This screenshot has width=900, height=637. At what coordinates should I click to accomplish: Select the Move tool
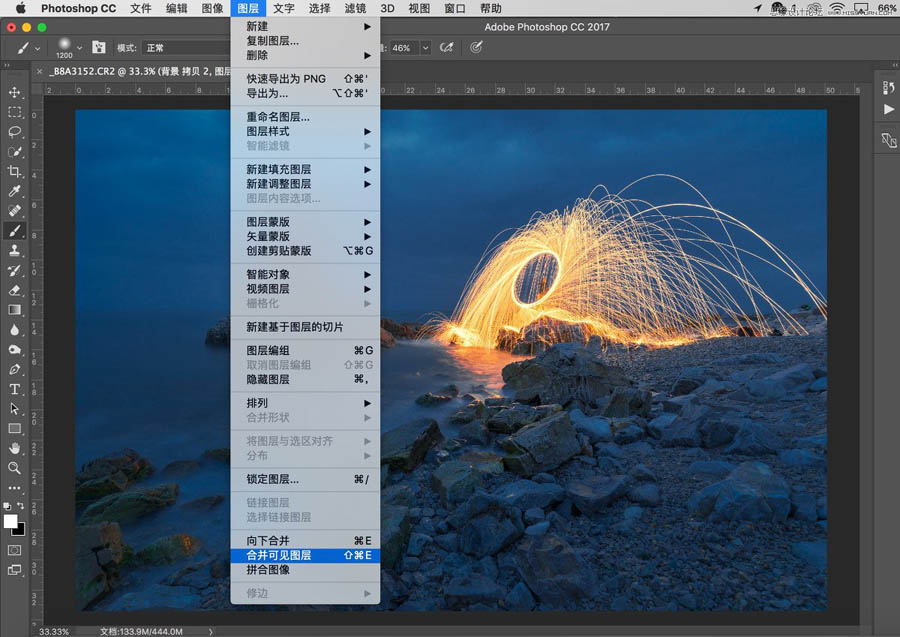point(15,92)
